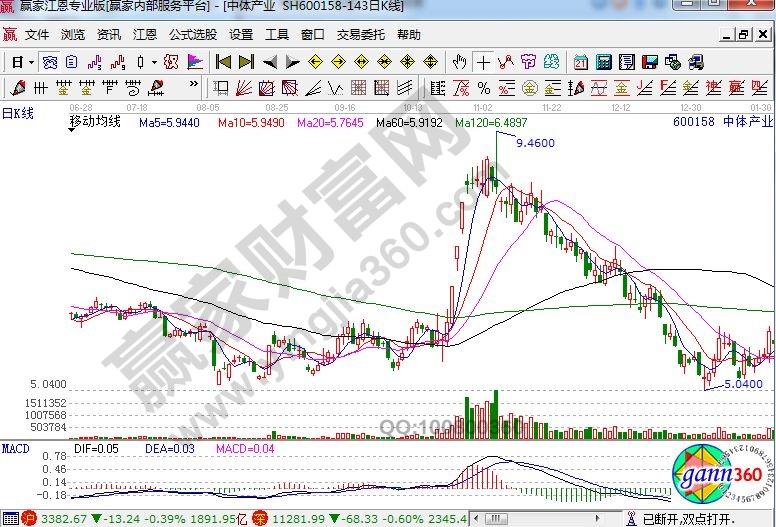Open the 公式选股 menu
Viewport: 776px width, 527px height.
pos(192,34)
